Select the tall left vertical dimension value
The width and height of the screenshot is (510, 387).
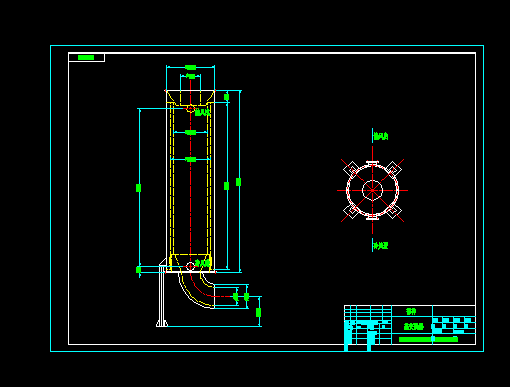click(x=138, y=188)
